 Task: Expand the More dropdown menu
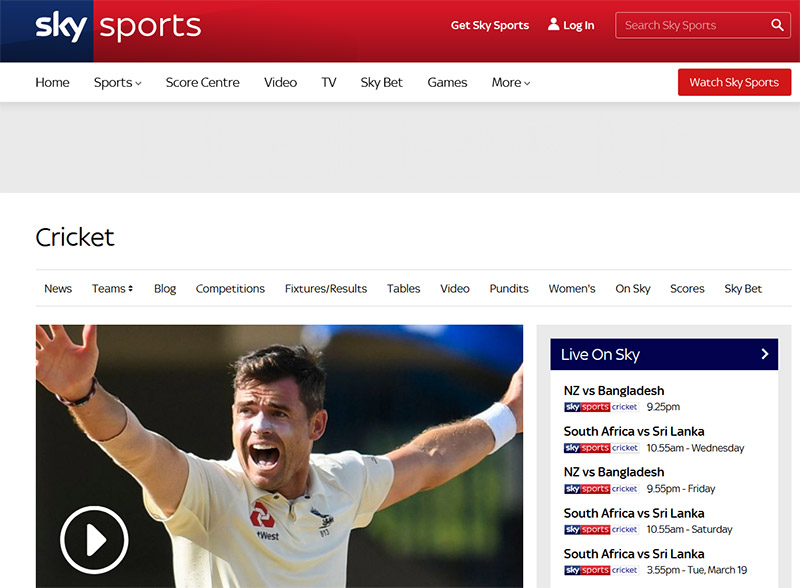tap(511, 82)
